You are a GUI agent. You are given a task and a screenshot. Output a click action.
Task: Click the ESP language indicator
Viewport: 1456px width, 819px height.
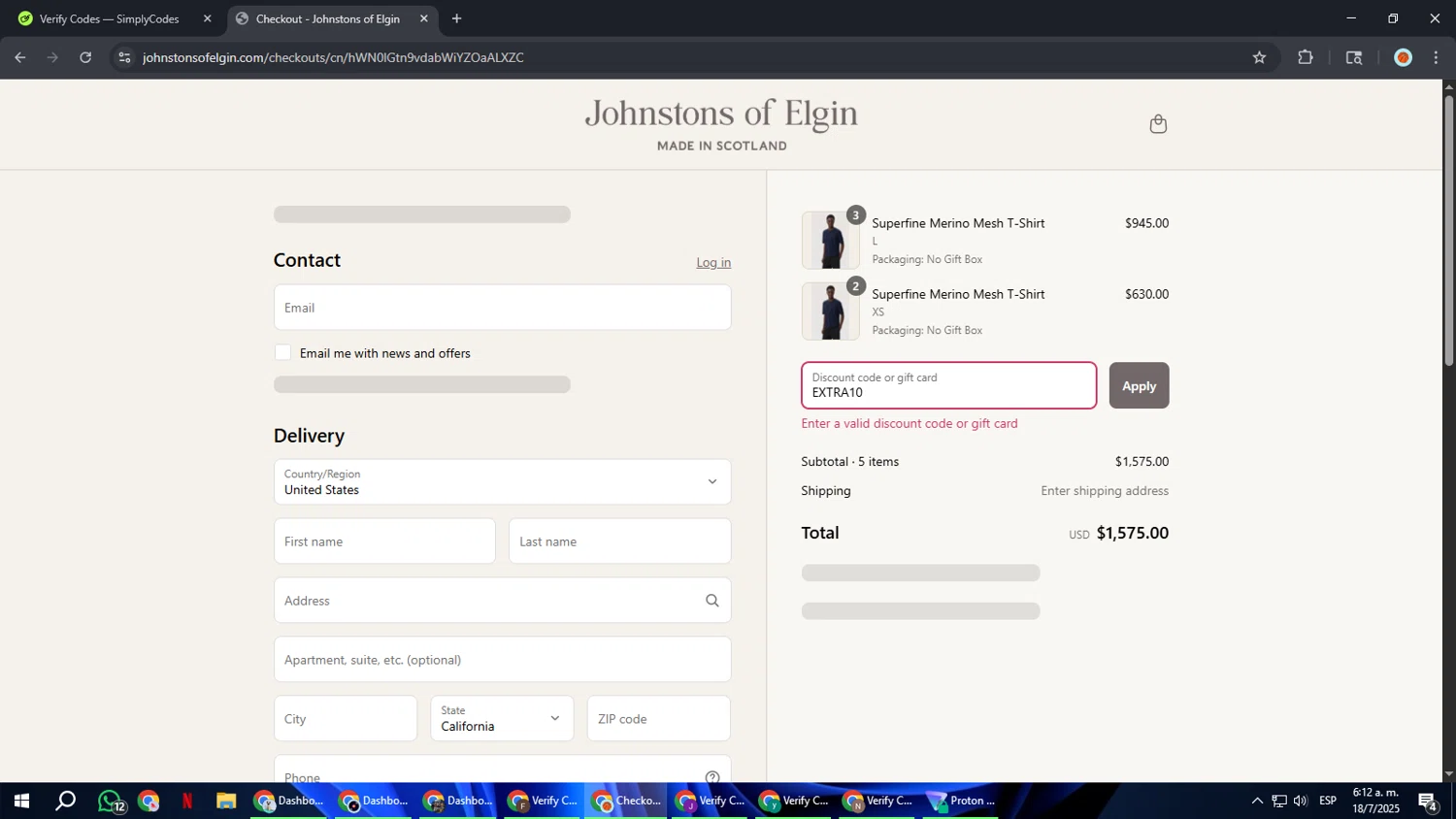point(1328,802)
